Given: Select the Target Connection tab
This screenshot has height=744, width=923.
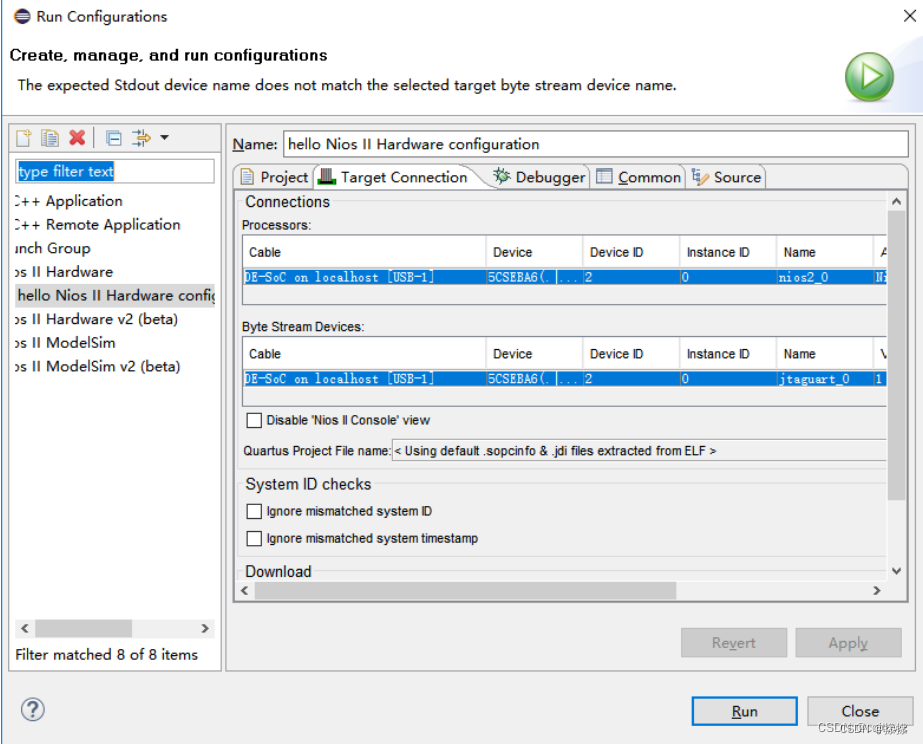Looking at the screenshot, I should (393, 177).
